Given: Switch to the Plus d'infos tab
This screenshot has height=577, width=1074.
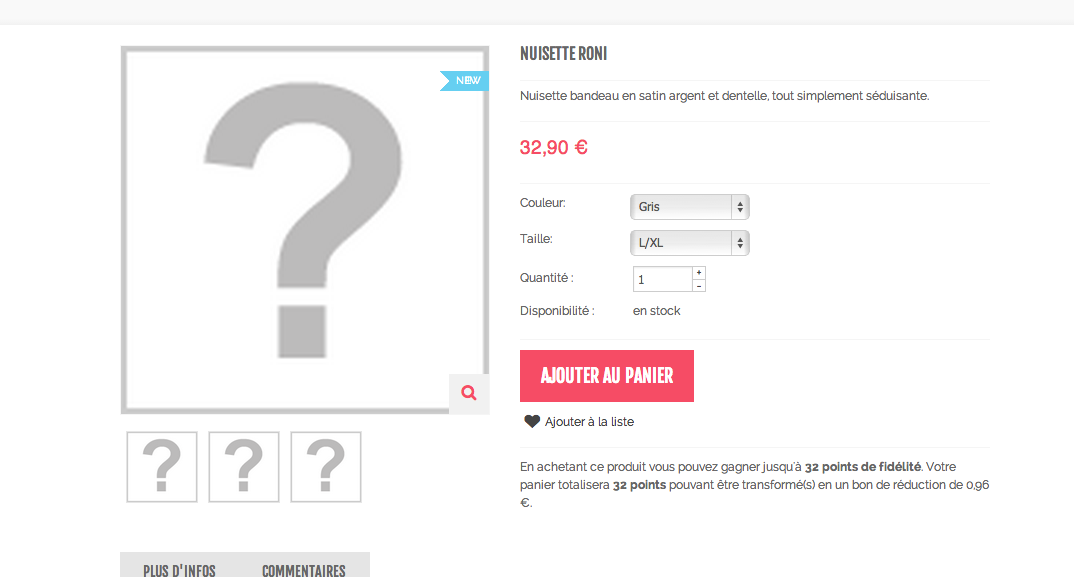Looking at the screenshot, I should coord(179,569).
